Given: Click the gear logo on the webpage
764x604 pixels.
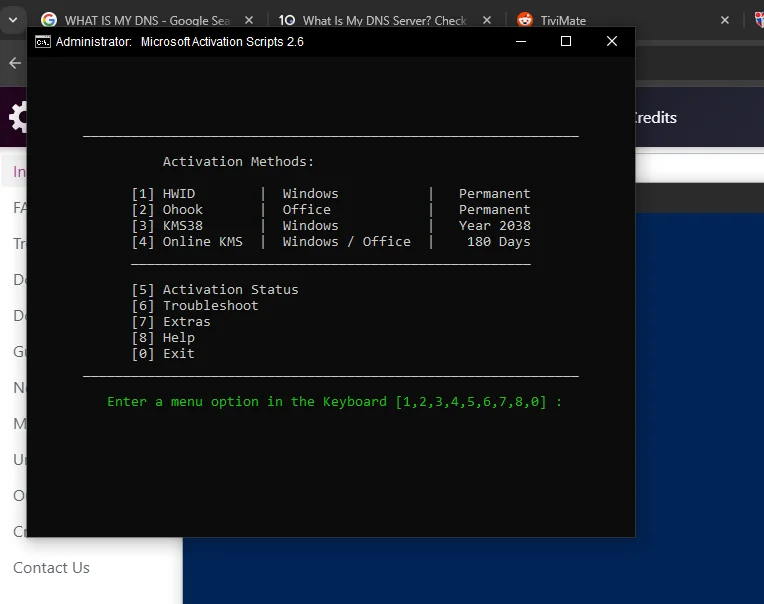Looking at the screenshot, I should pyautogui.click(x=18, y=117).
